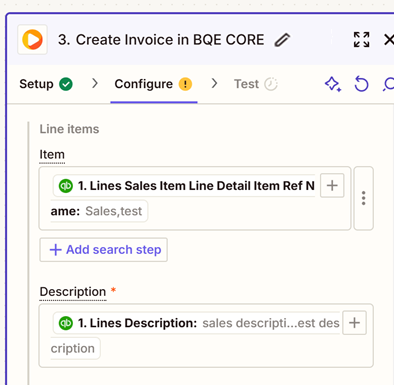Screen dimensions: 394x385
Task: Close the Create Invoice step panel
Action: click(389, 40)
